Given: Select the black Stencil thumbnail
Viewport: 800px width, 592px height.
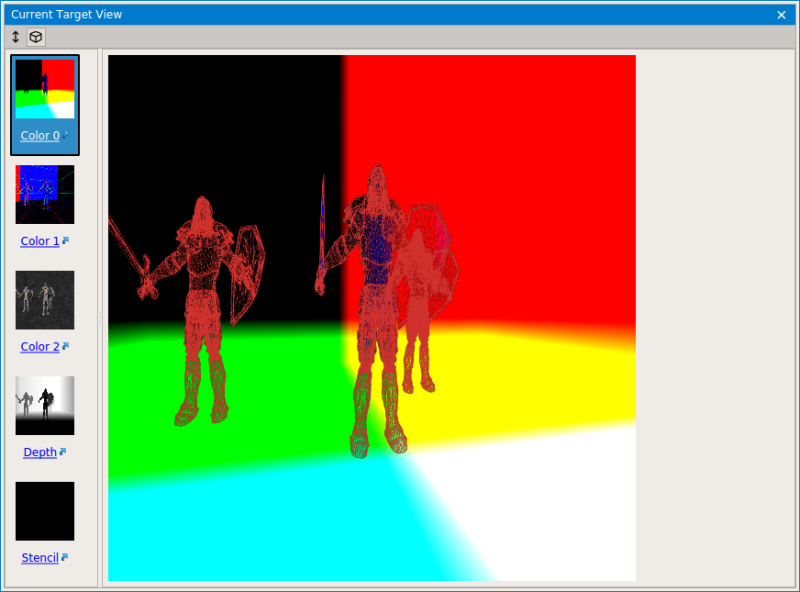Looking at the screenshot, I should tap(45, 511).
